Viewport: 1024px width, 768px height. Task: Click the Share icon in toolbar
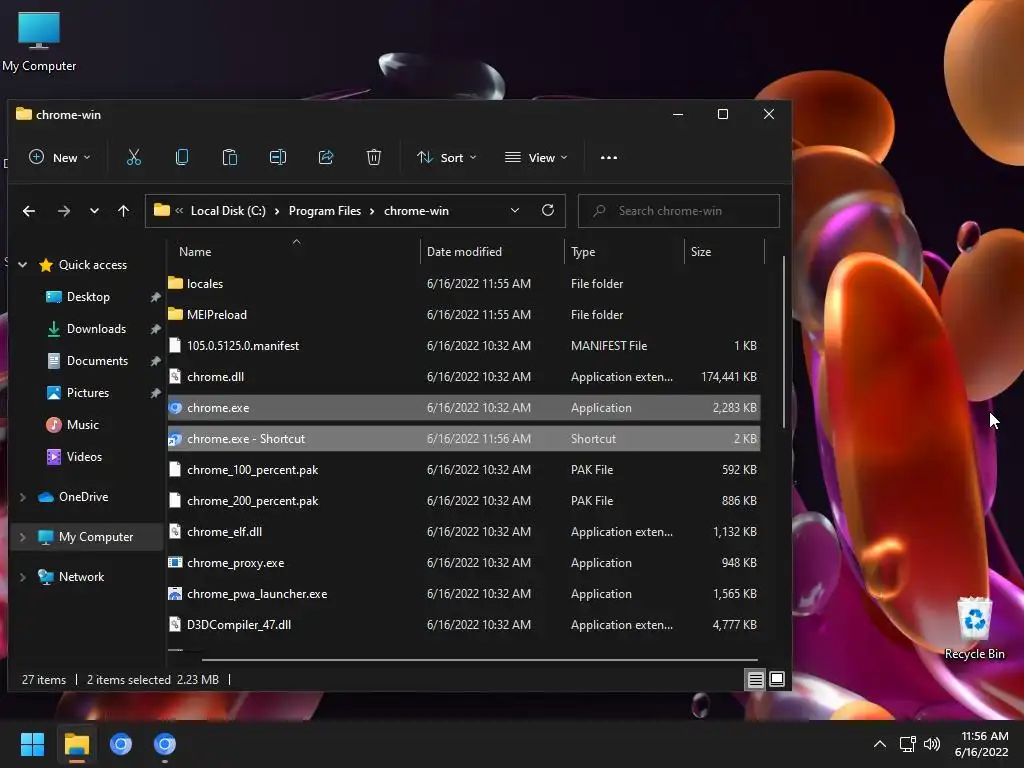[x=326, y=157]
